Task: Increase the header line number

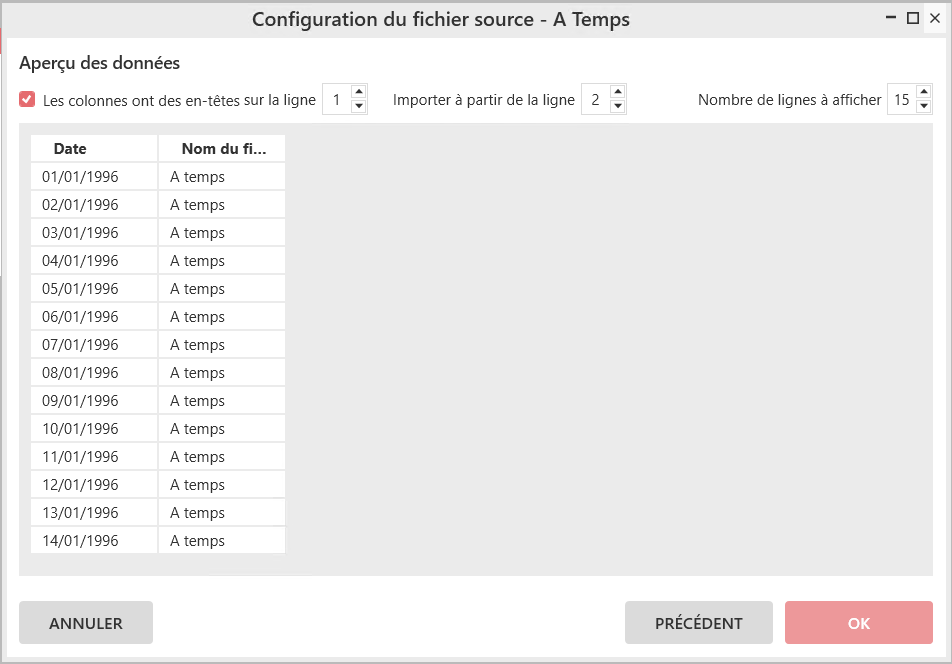Action: (x=359, y=93)
